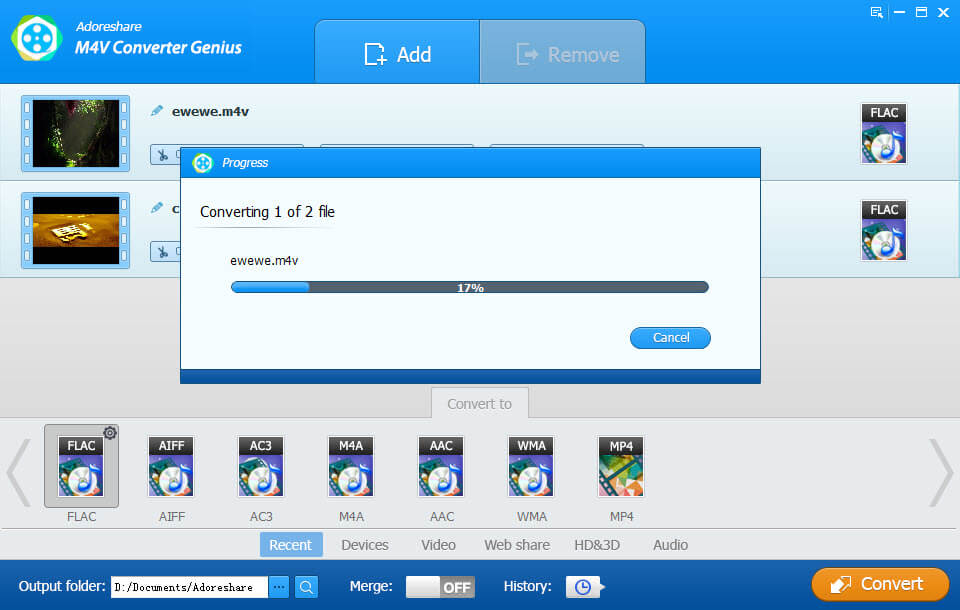Screen dimensions: 960x610
Task: Choose the MP4 output format
Action: click(621, 466)
